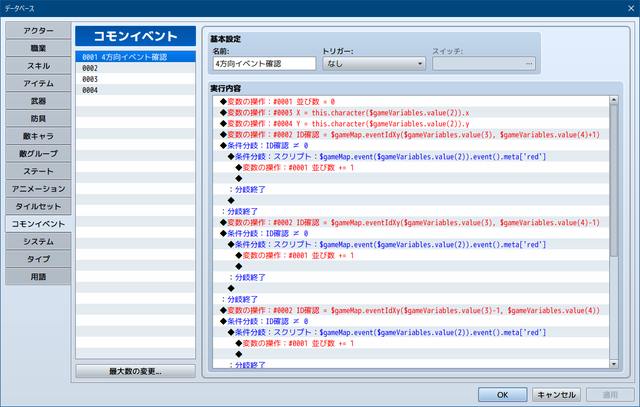Open the アニメーション tab
Image resolution: width=640 pixels, height=407 pixels.
click(38, 189)
